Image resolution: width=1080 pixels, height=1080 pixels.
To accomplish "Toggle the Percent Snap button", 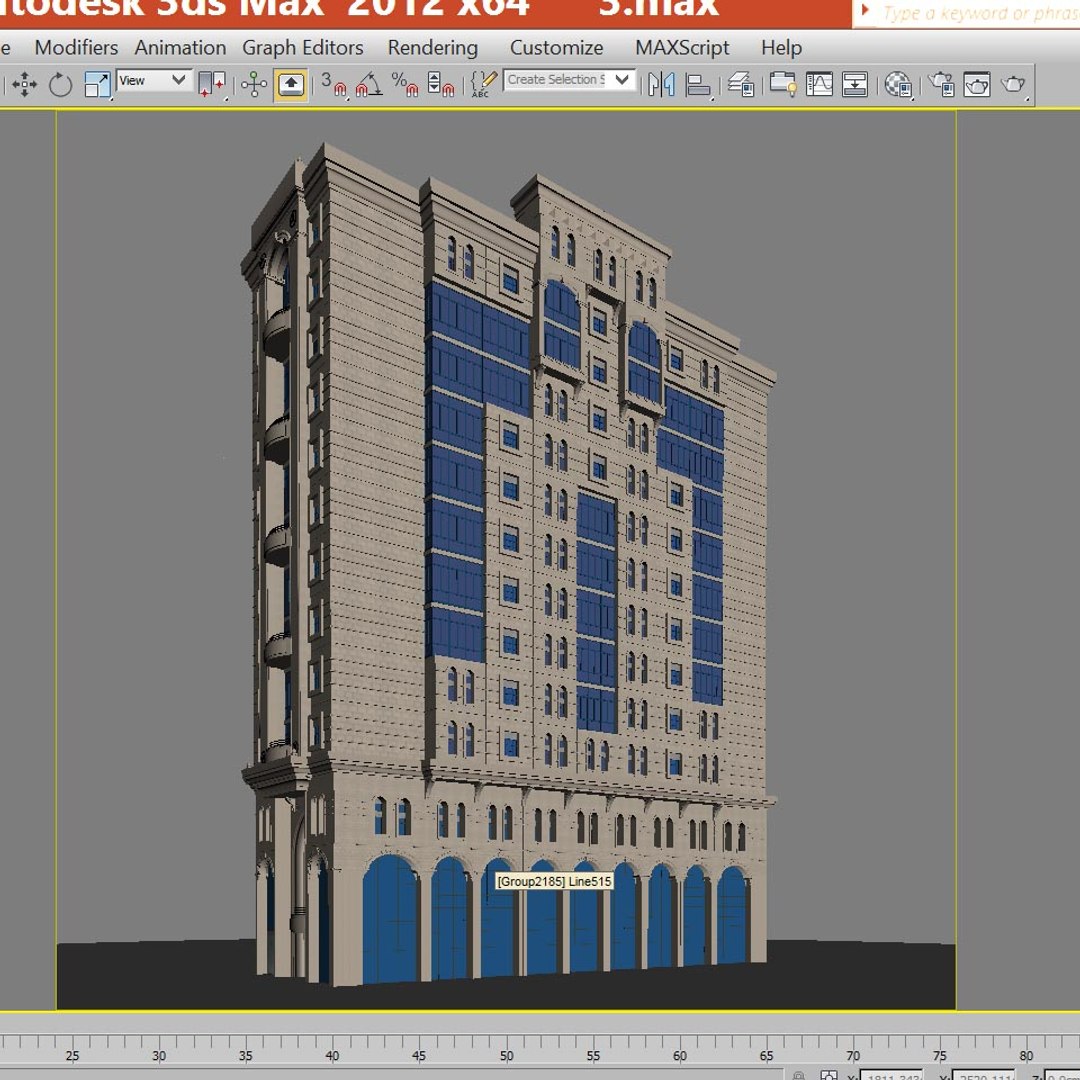I will [405, 85].
